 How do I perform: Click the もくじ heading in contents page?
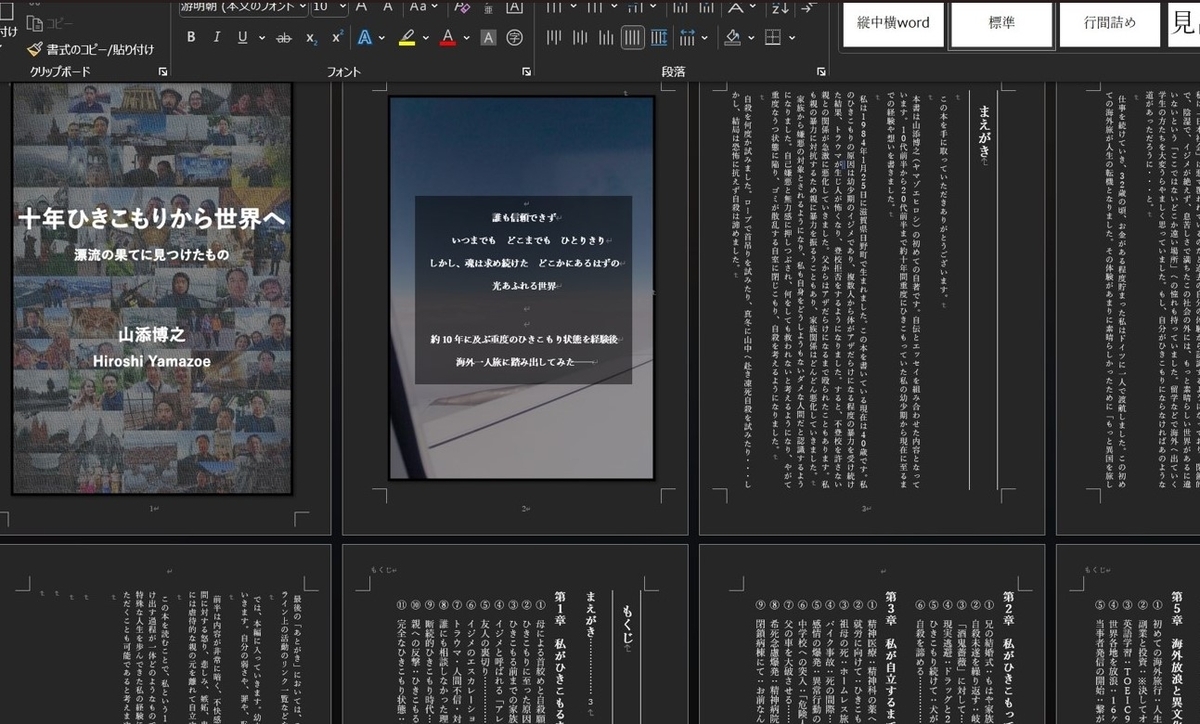point(627,625)
